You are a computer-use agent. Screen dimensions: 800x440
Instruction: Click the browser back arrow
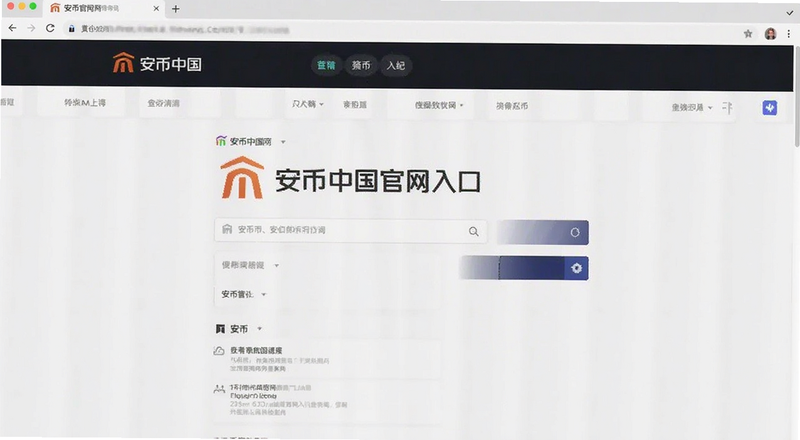12,28
